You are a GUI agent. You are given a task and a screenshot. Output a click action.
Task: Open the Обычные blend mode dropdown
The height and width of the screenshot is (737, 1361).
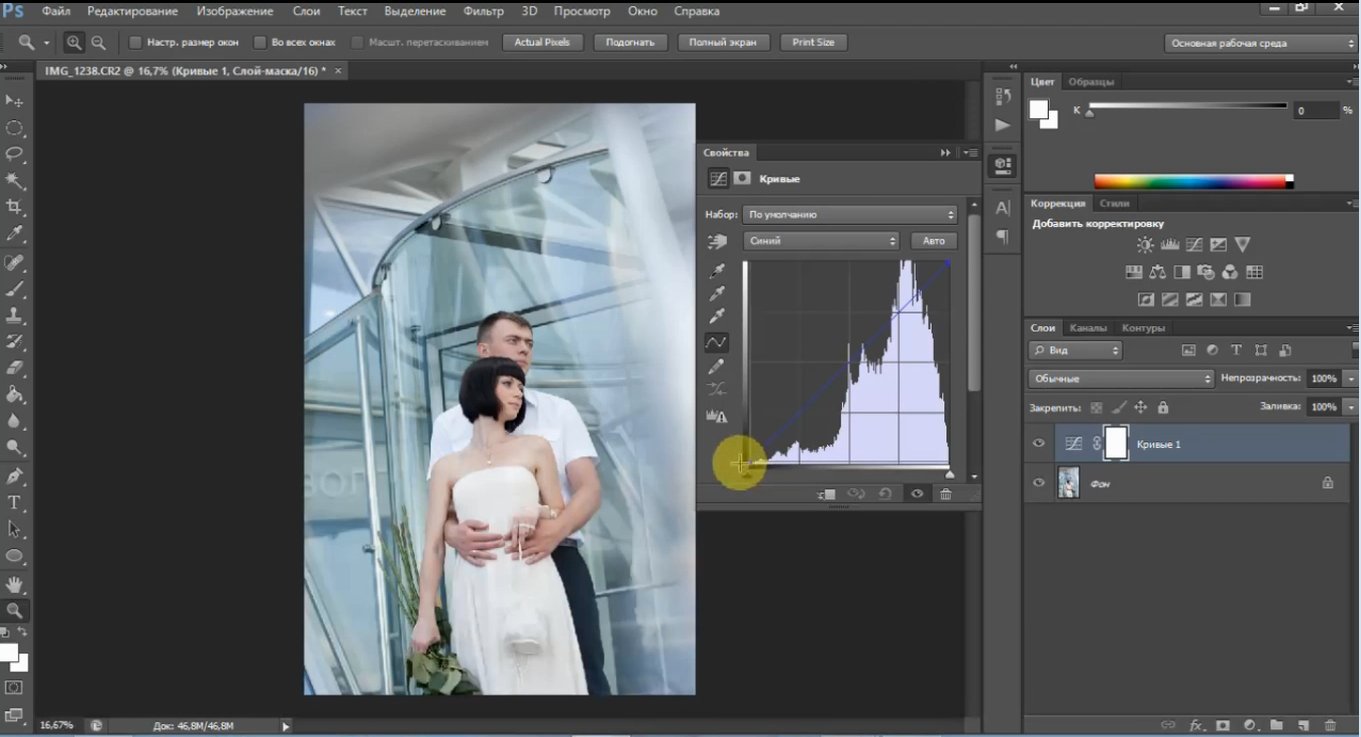[1120, 379]
